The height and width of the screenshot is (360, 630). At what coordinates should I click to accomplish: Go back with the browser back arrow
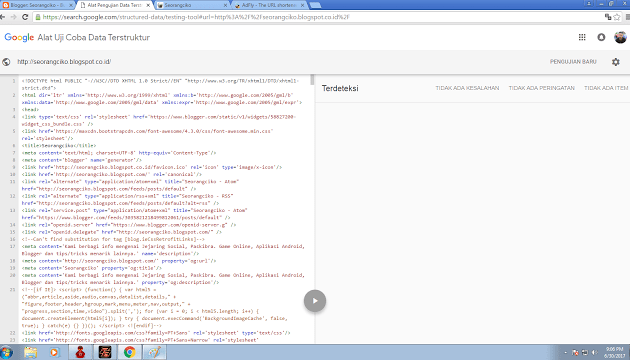pyautogui.click(x=3, y=17)
